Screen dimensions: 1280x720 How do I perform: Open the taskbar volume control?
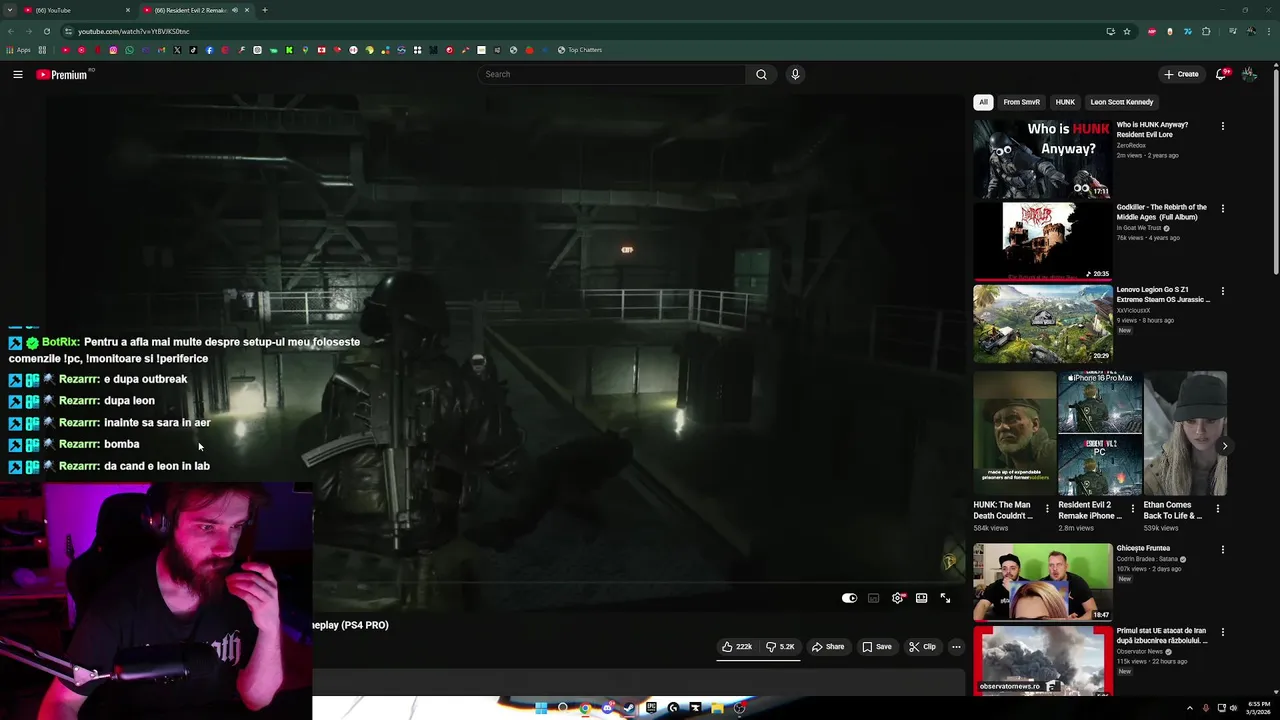tap(1233, 708)
